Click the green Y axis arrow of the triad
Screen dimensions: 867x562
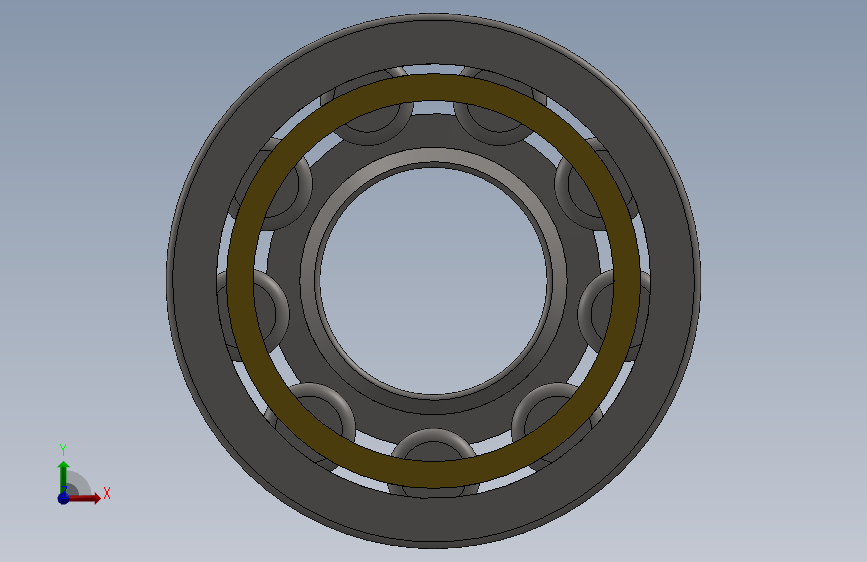(64, 476)
